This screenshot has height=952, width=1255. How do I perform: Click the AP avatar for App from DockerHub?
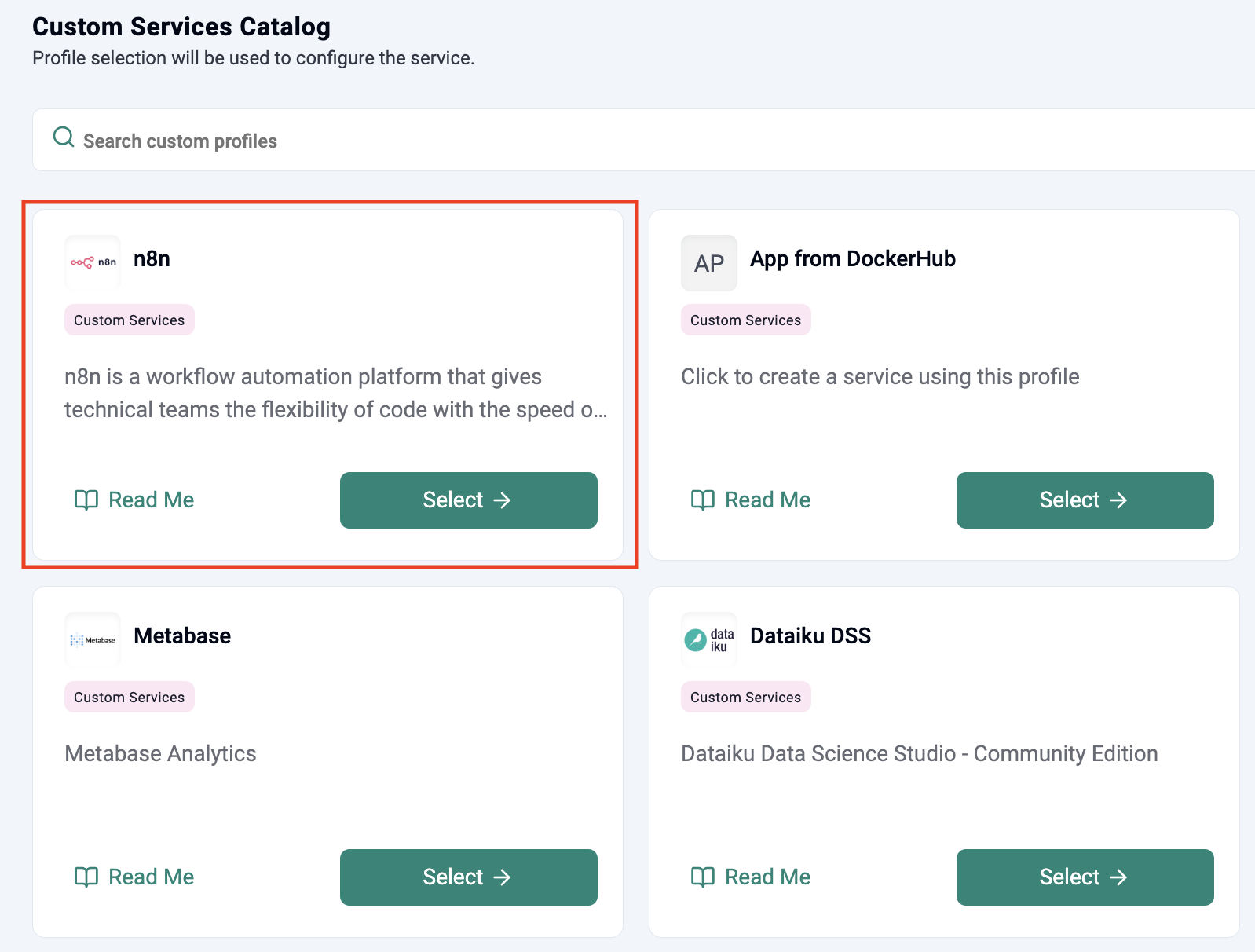pos(708,263)
